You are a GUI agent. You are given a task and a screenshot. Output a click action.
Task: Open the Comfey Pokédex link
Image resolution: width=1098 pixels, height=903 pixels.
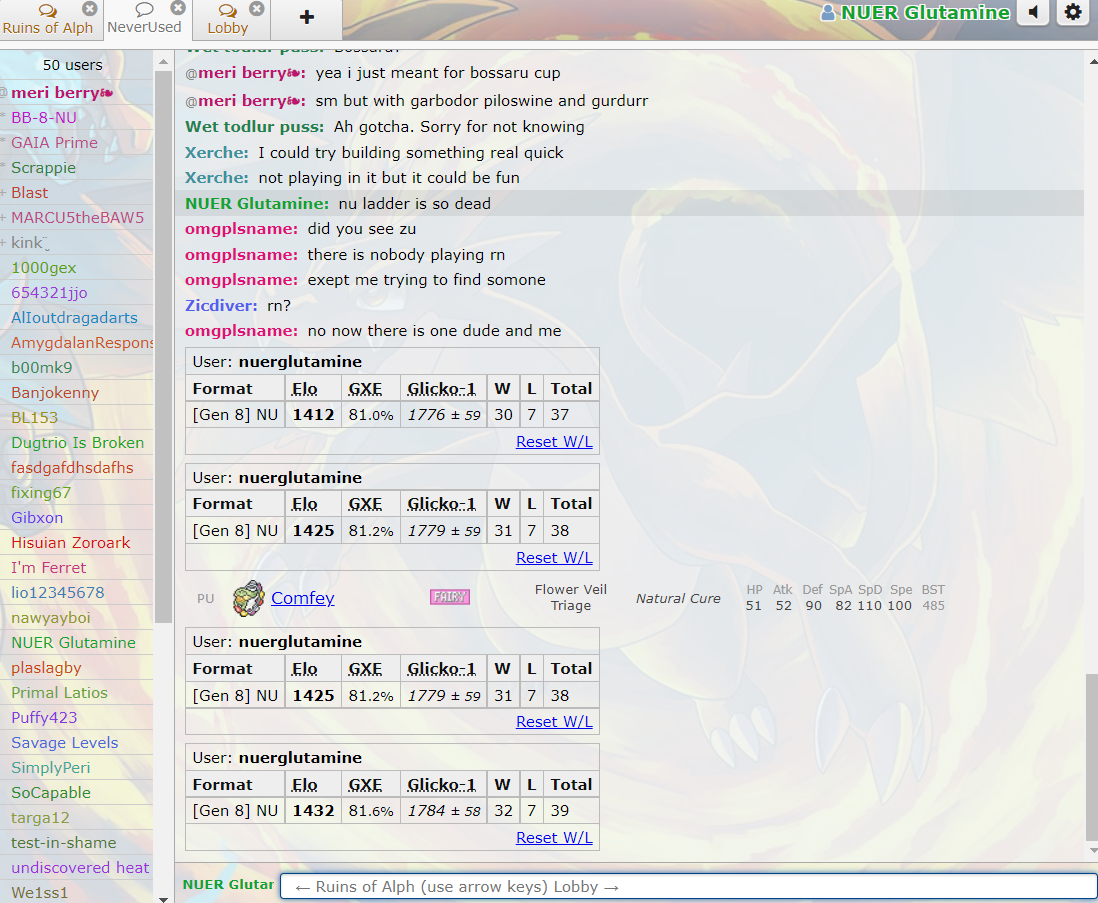pos(303,598)
